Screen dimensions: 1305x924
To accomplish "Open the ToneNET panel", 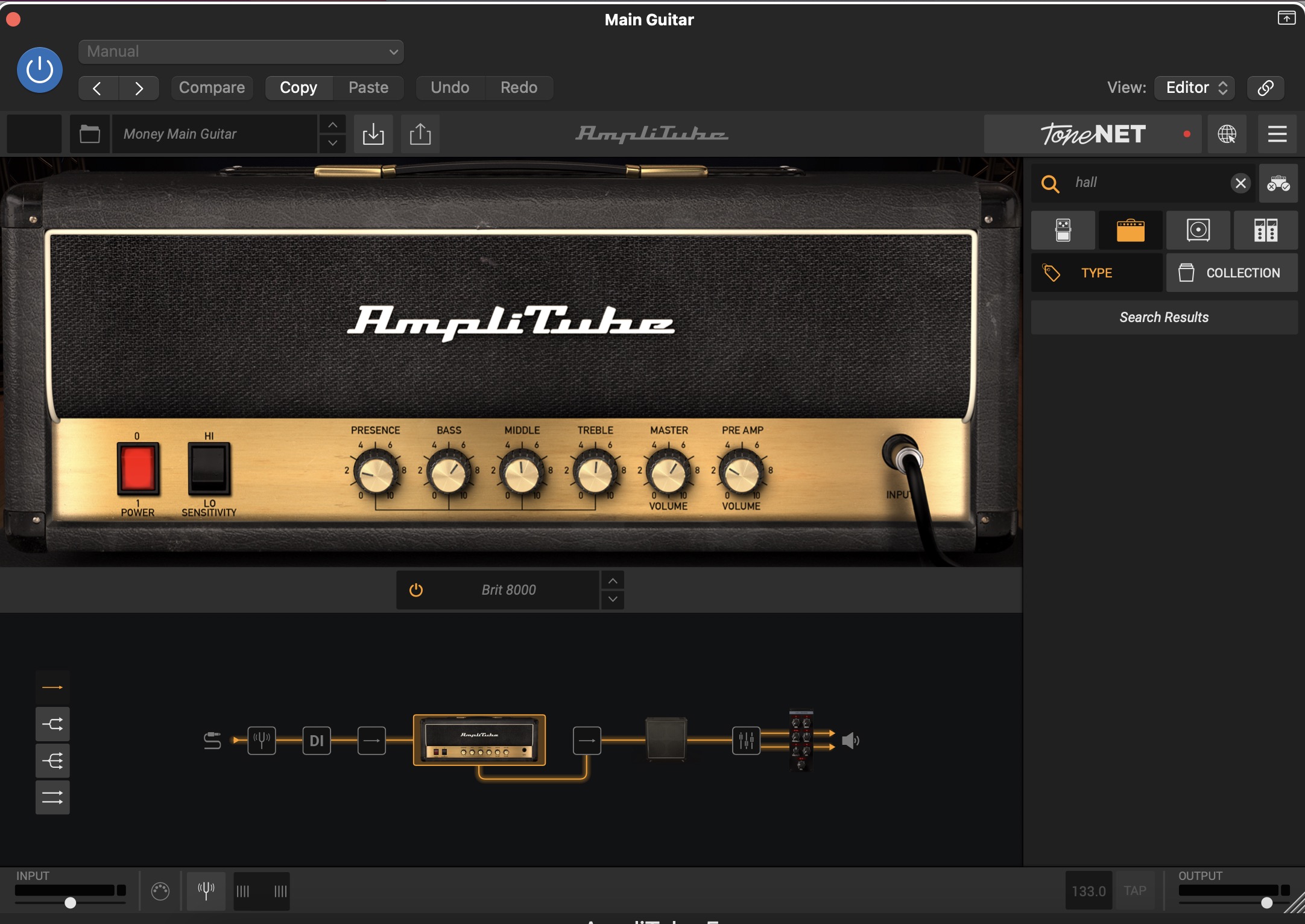I will [x=1093, y=134].
